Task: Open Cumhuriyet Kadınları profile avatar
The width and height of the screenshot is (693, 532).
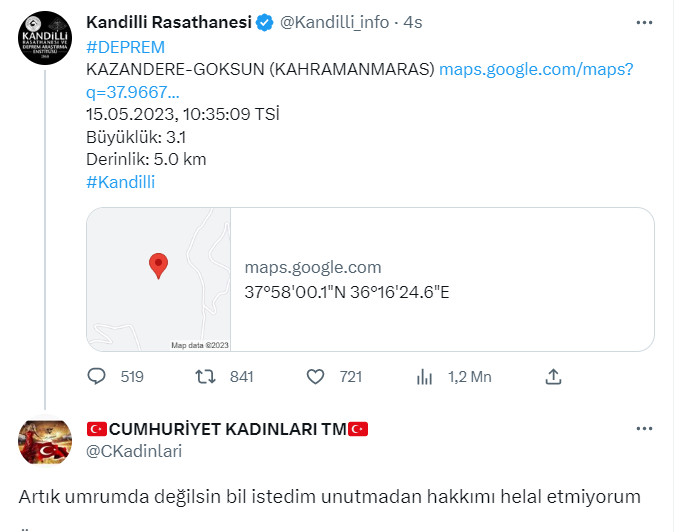Action: tap(45, 441)
